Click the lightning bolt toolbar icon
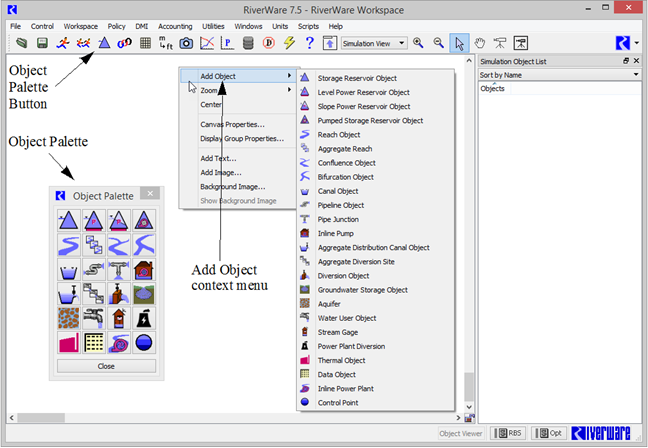Screen dimensions: 648x448 tap(289, 43)
